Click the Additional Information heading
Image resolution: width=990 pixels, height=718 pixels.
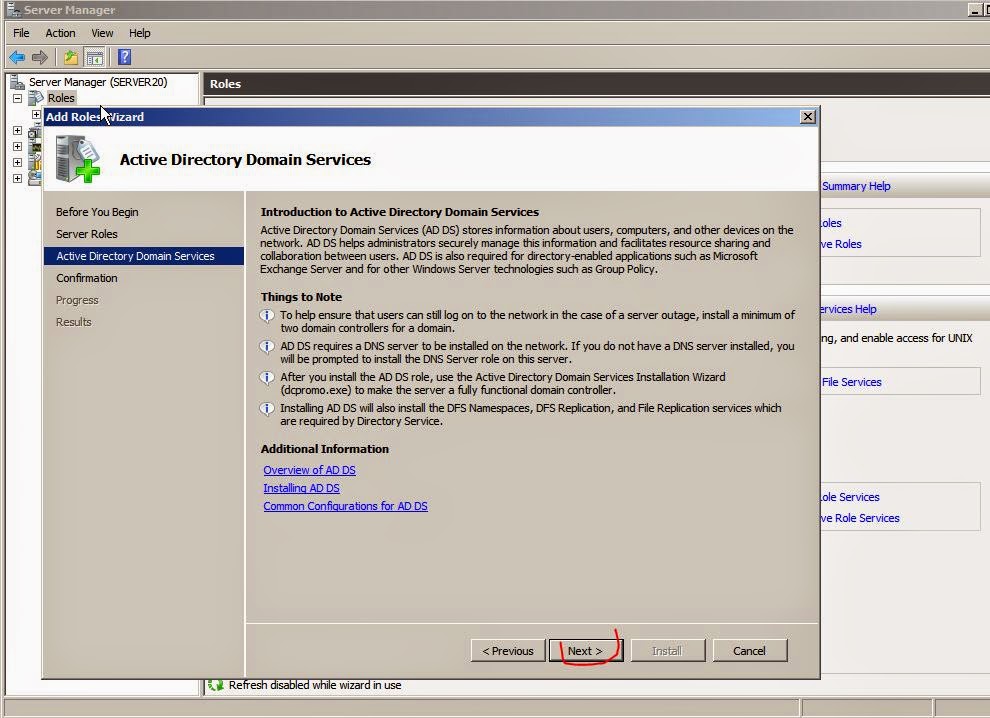325,449
